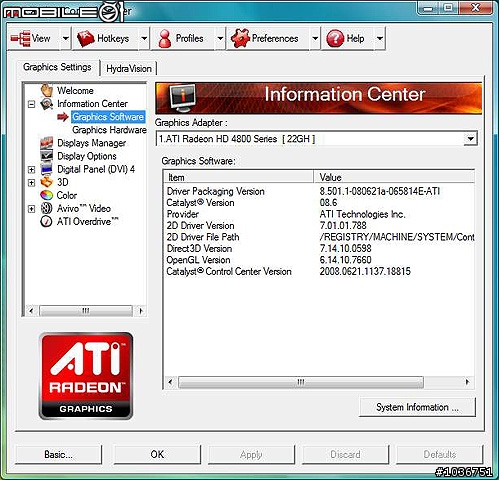
Task: Click the OK button
Action: click(x=157, y=454)
